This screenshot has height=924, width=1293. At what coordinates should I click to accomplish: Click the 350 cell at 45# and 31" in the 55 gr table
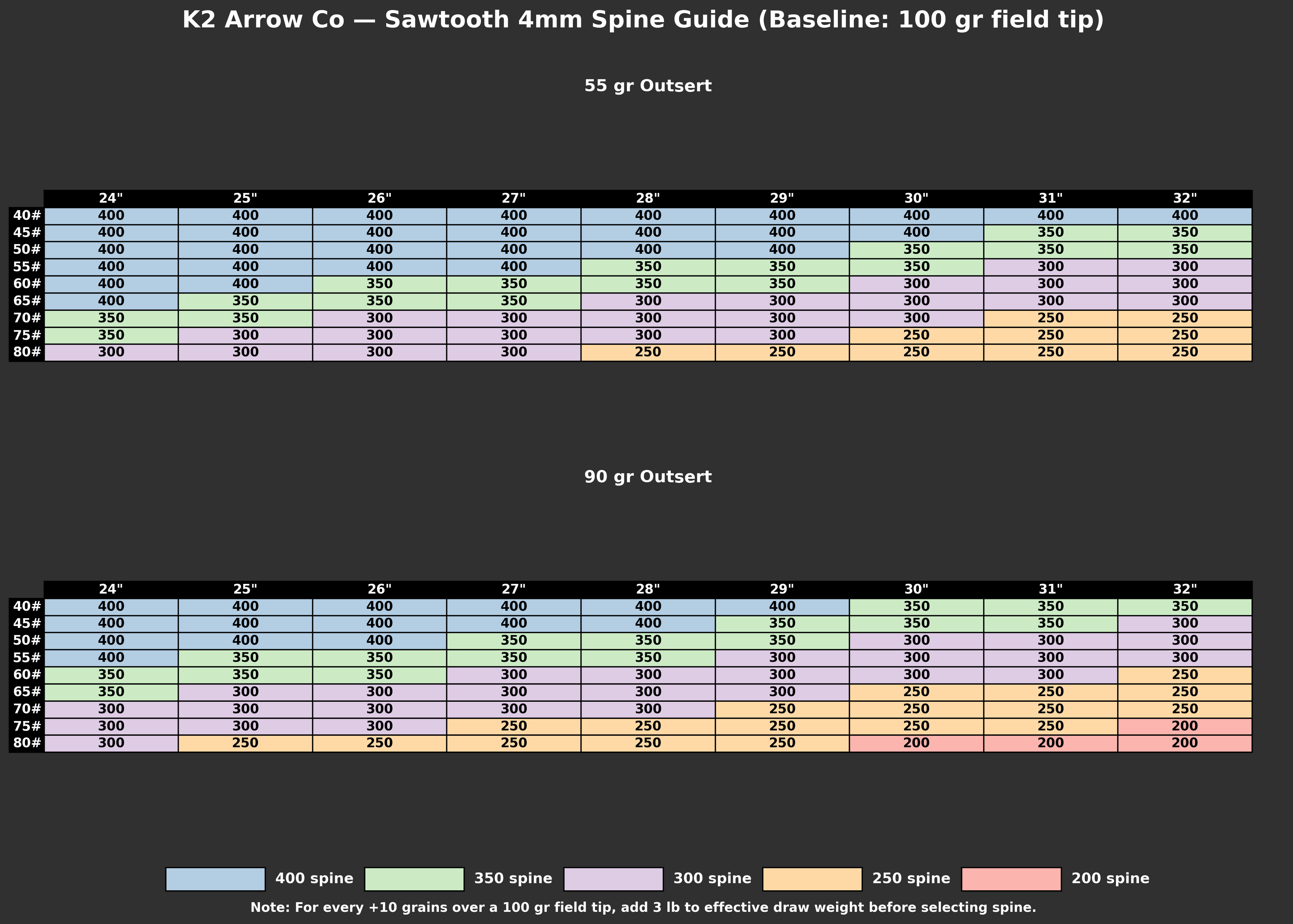[1050, 233]
